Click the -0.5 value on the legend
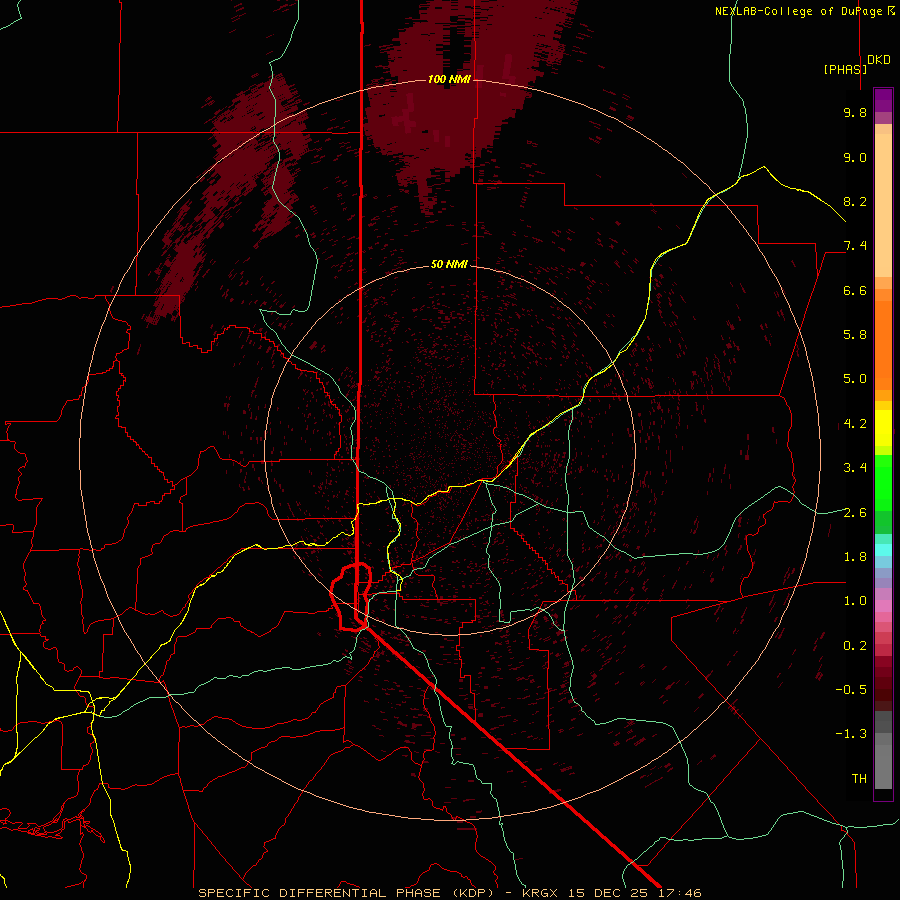 (851, 690)
